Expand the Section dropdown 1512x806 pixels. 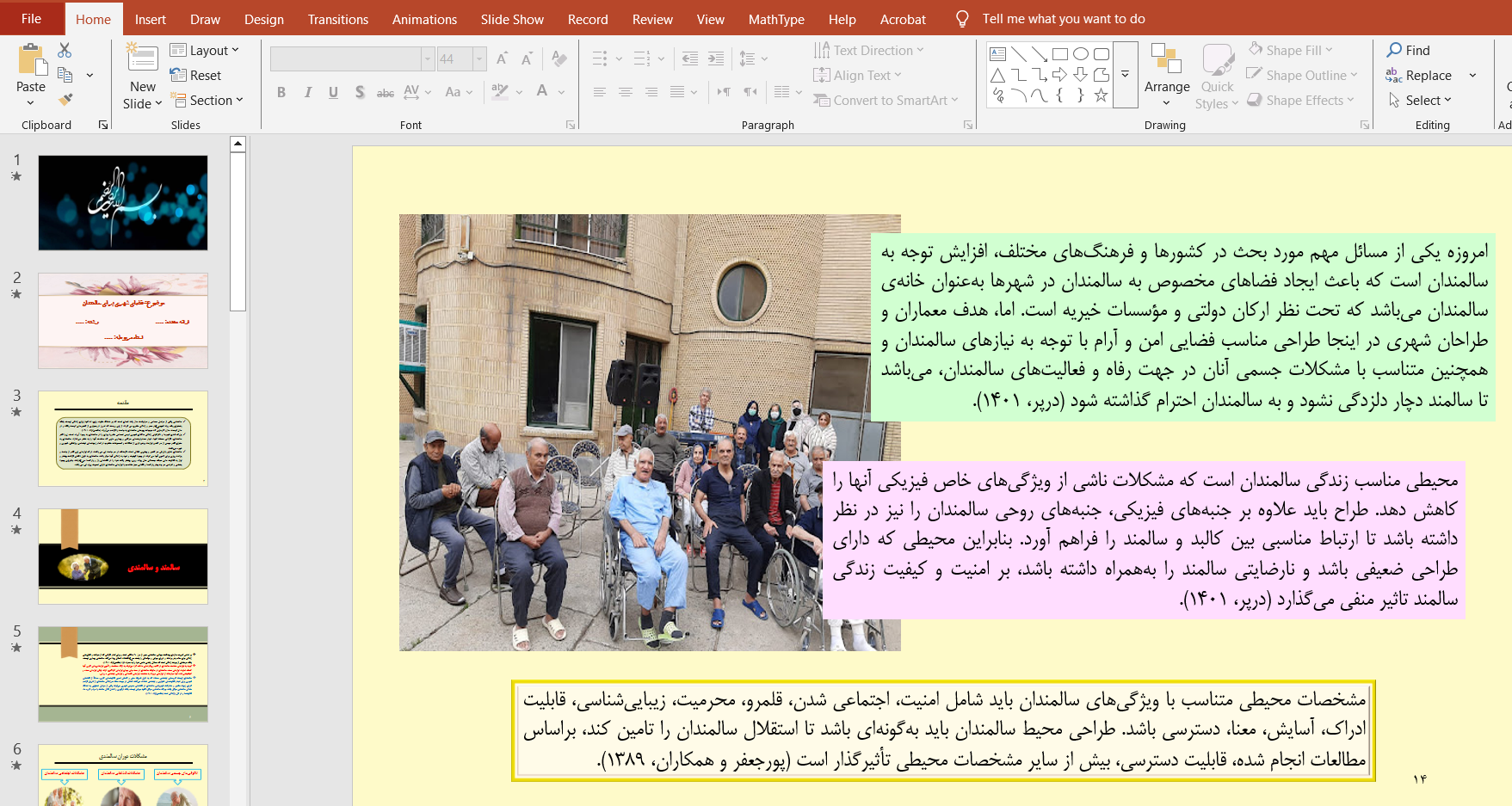(x=207, y=101)
